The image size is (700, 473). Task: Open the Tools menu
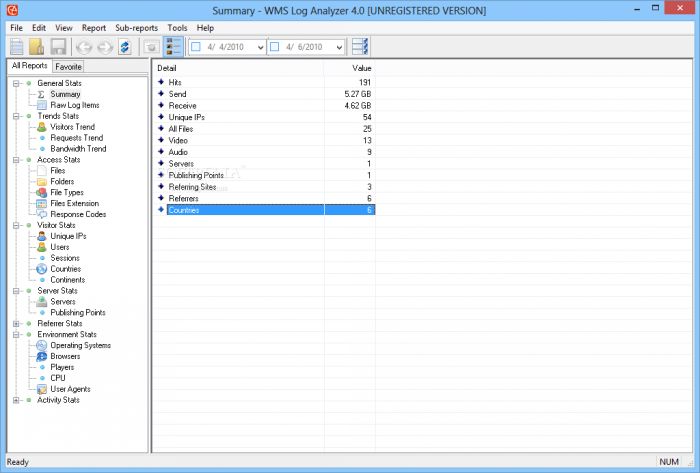[177, 28]
